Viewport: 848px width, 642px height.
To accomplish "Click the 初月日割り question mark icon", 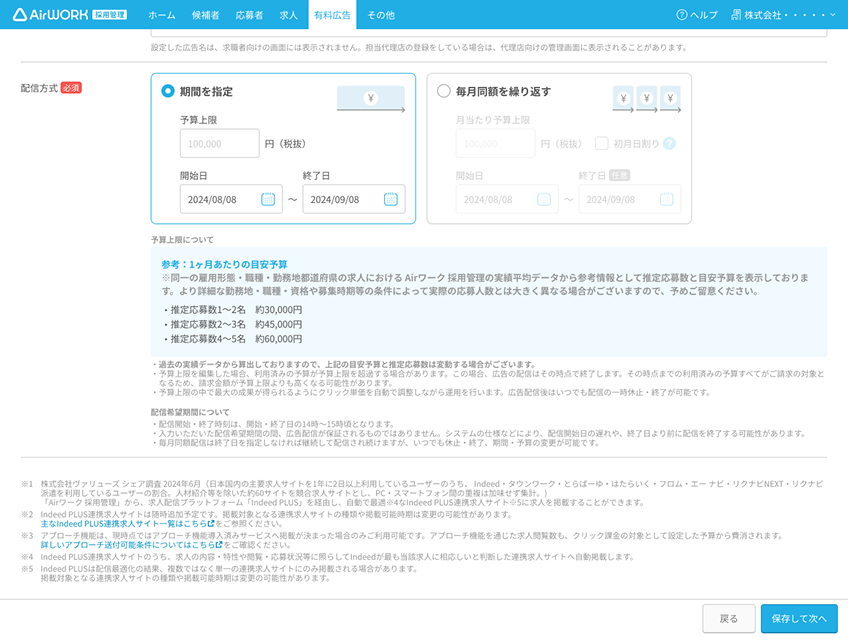I will click(x=669, y=143).
